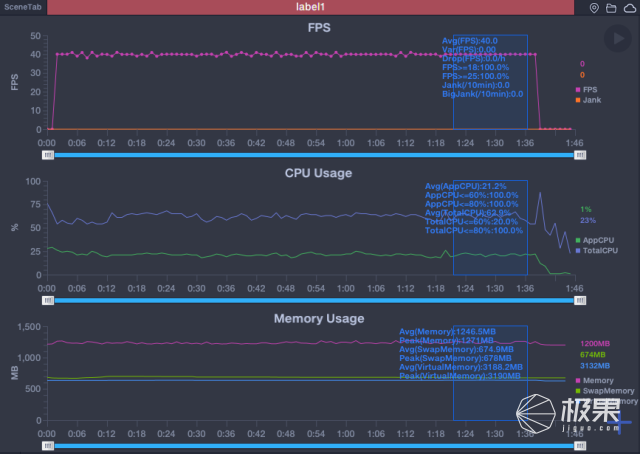Click the 23% TotalCPU current value

(588, 220)
